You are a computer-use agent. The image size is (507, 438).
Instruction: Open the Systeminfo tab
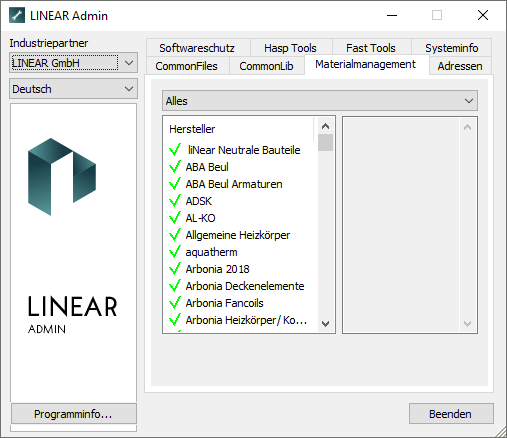pos(451,48)
